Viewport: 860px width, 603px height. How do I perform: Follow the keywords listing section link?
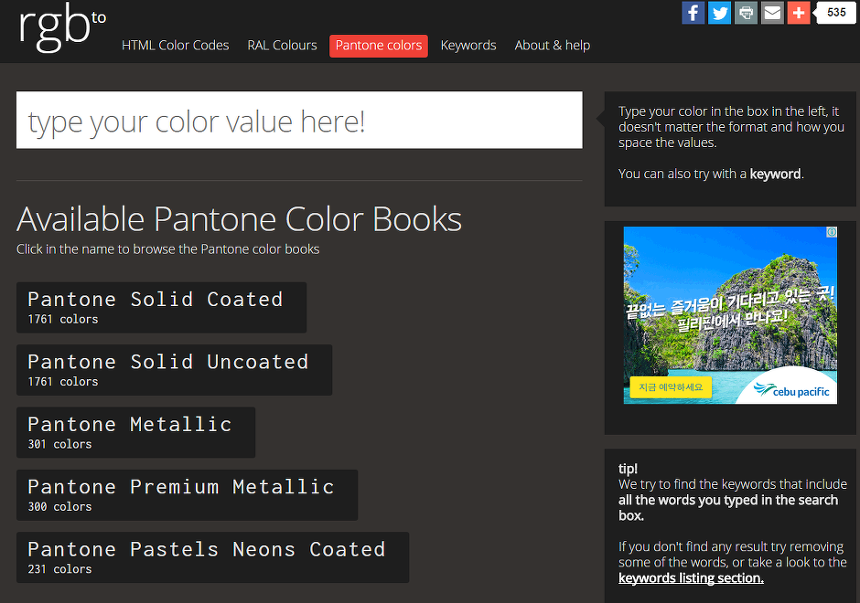coord(690,578)
